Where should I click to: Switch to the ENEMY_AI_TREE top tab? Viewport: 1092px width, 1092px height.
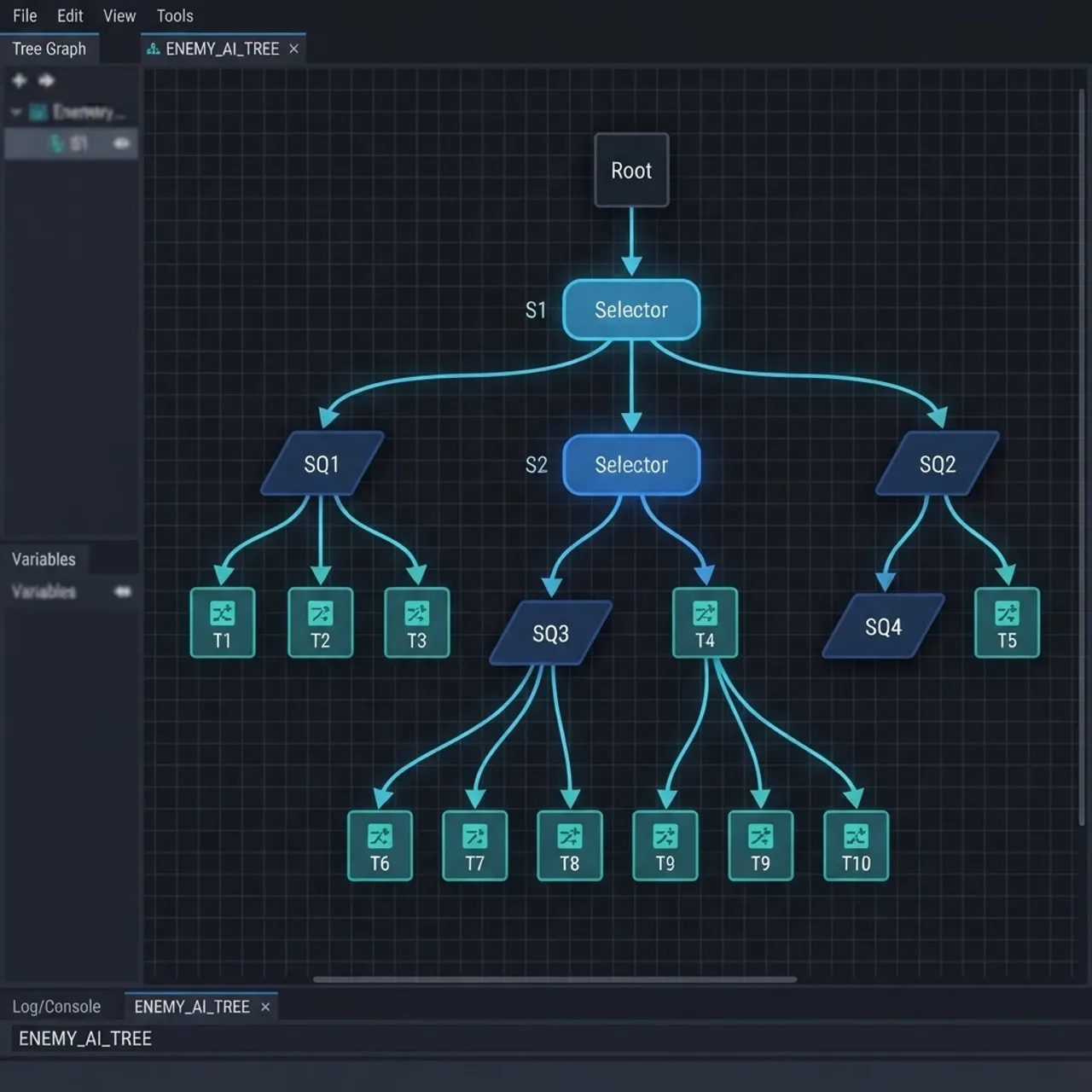coord(222,49)
